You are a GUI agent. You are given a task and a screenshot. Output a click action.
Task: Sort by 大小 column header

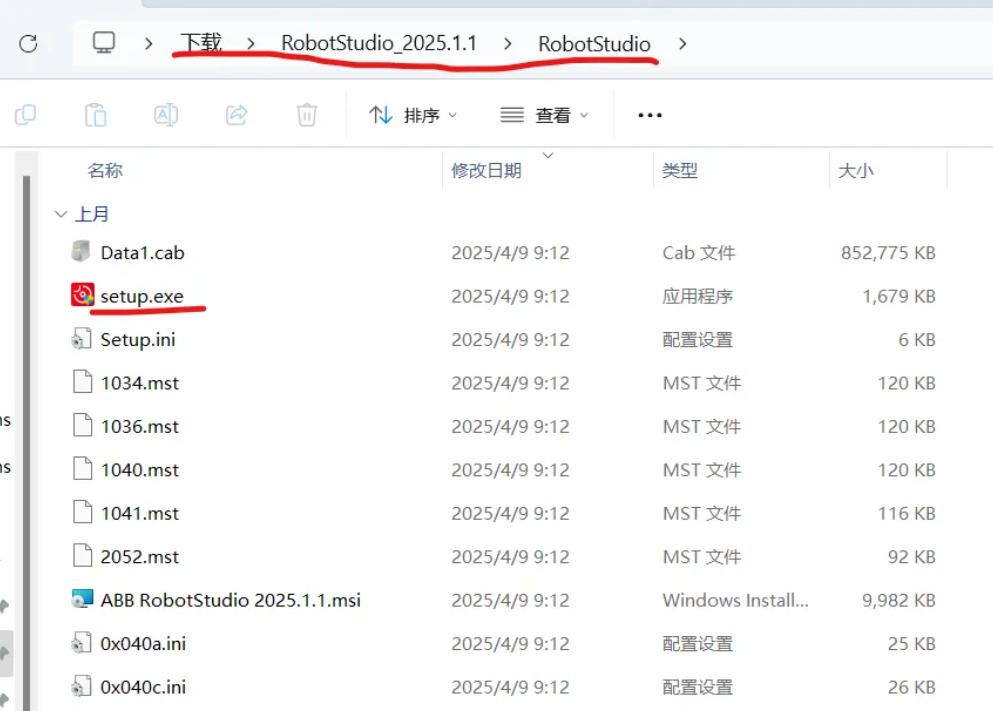(855, 171)
